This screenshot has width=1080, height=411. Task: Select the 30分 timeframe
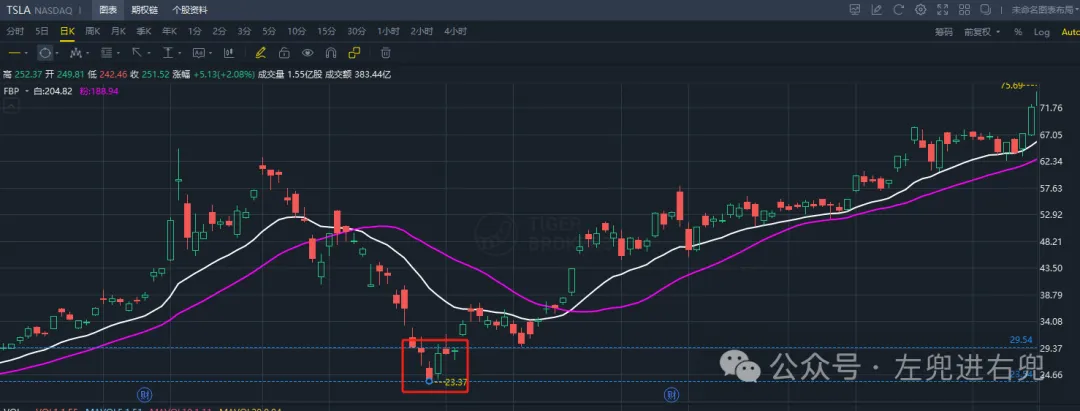tap(356, 32)
